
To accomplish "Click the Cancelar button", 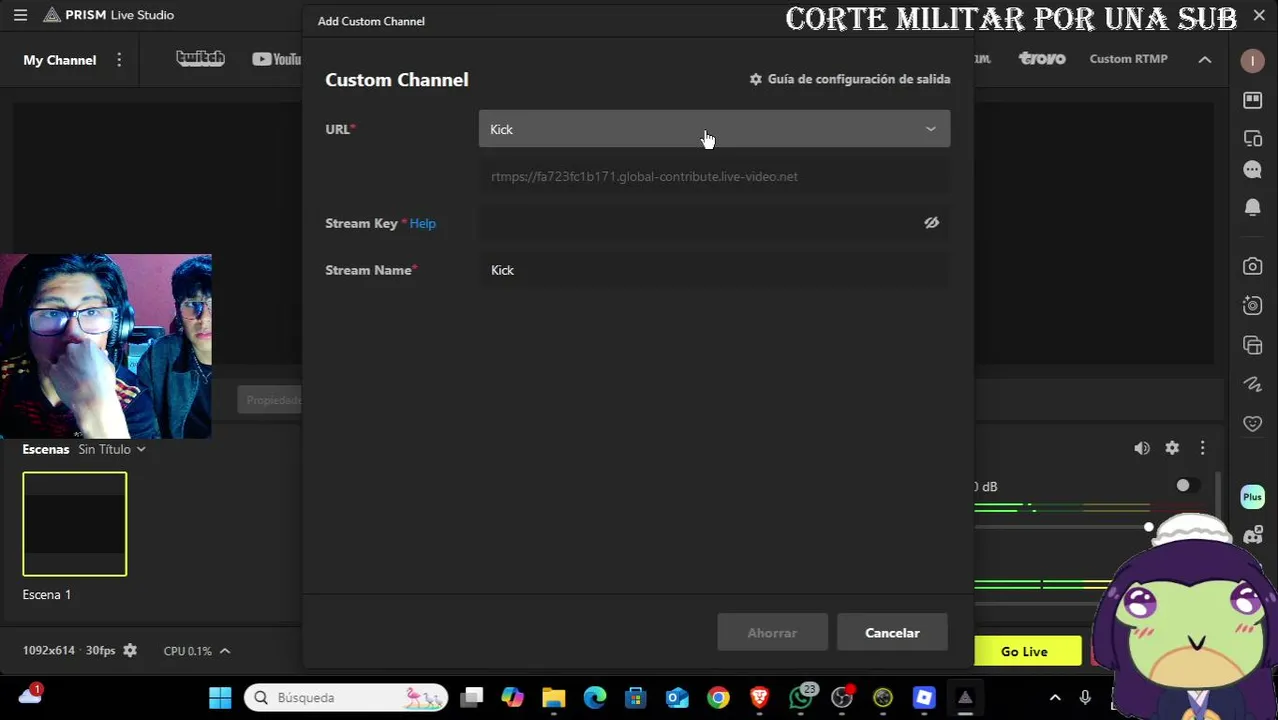I will [x=892, y=633].
